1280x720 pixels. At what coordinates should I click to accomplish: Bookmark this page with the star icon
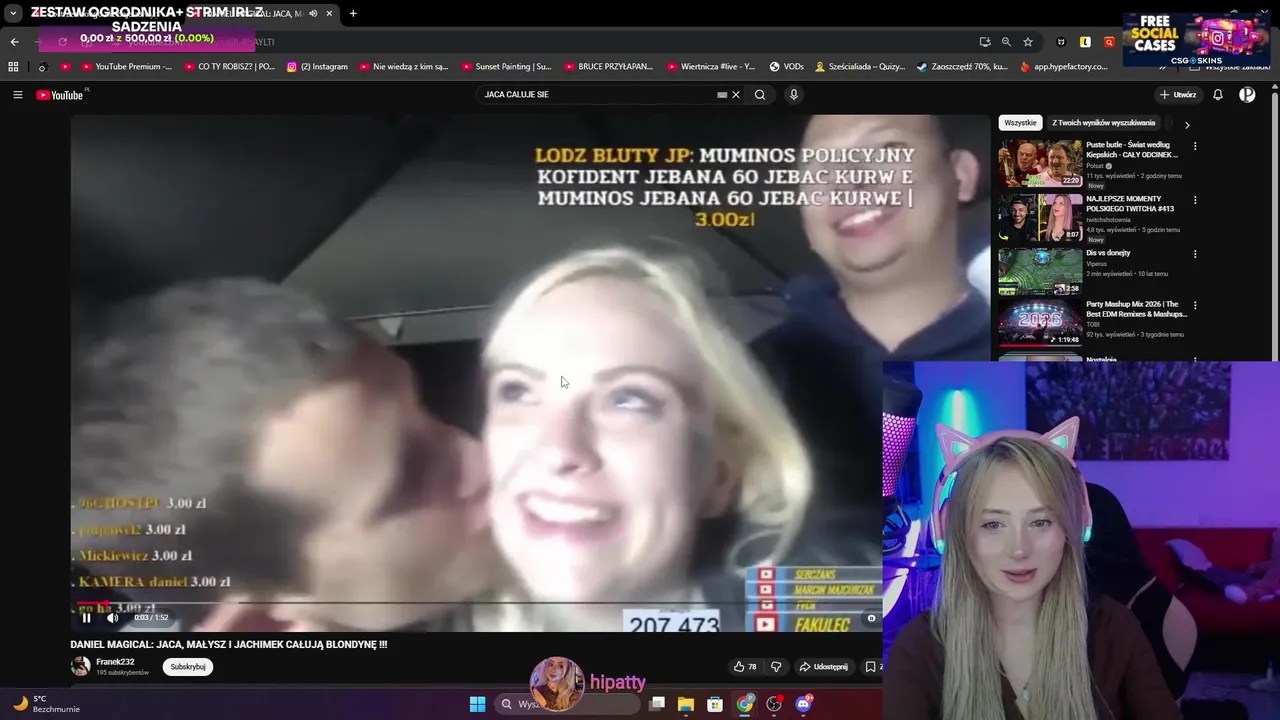coord(1028,42)
